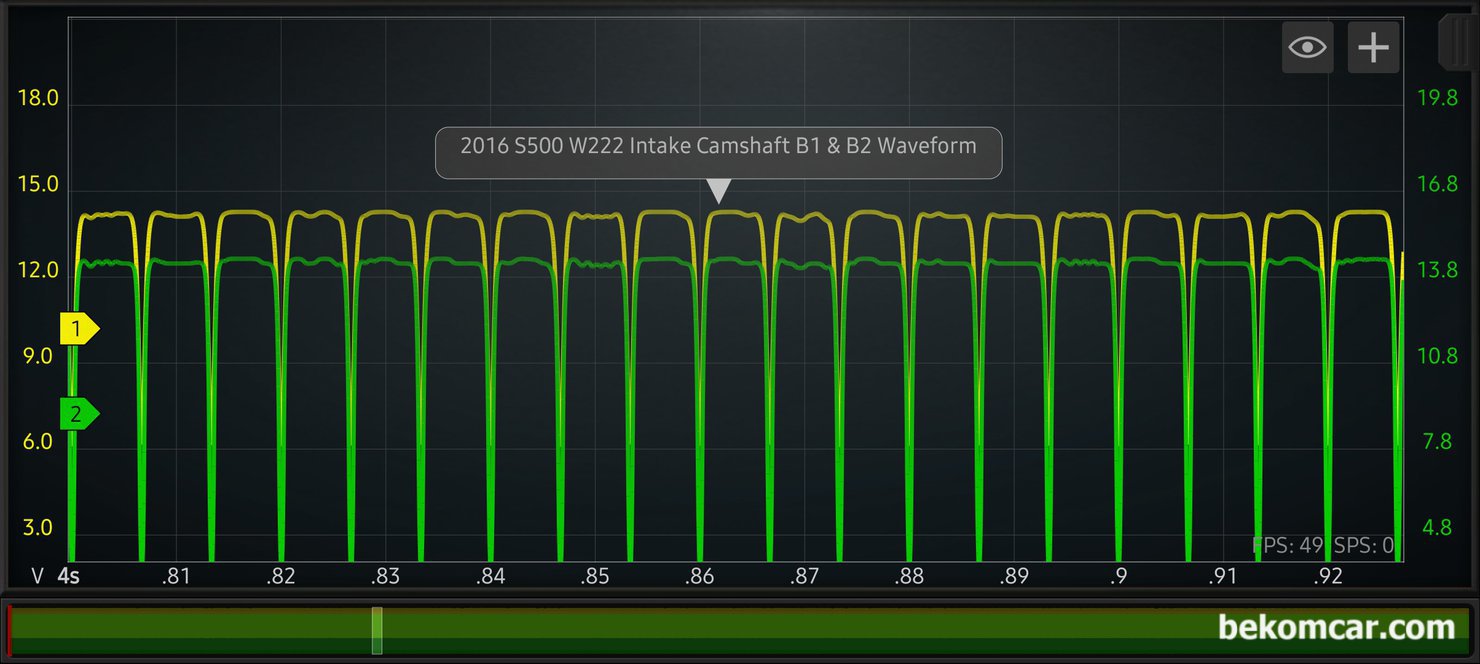Click the white annotation pointer triangle
Screen dimensions: 1480x664
click(718, 191)
